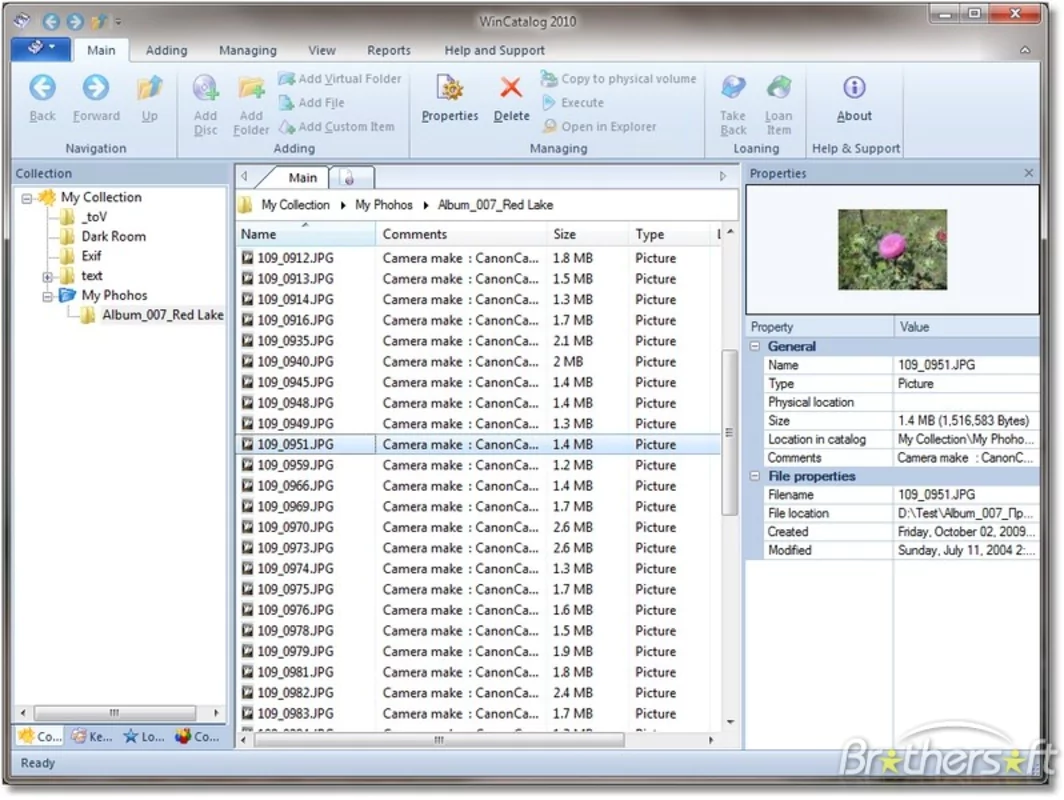Click the About icon in Help & Support
The width and height of the screenshot is (1064, 800).
coord(853,90)
